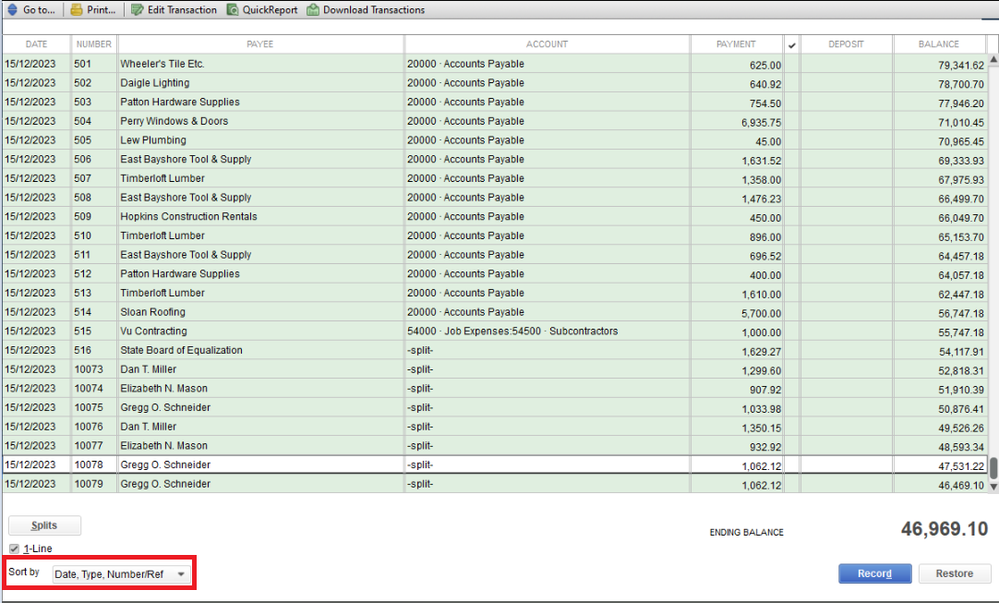This screenshot has height=603, width=999.
Task: Toggle the 1-Line checkbox
Action: (x=14, y=548)
